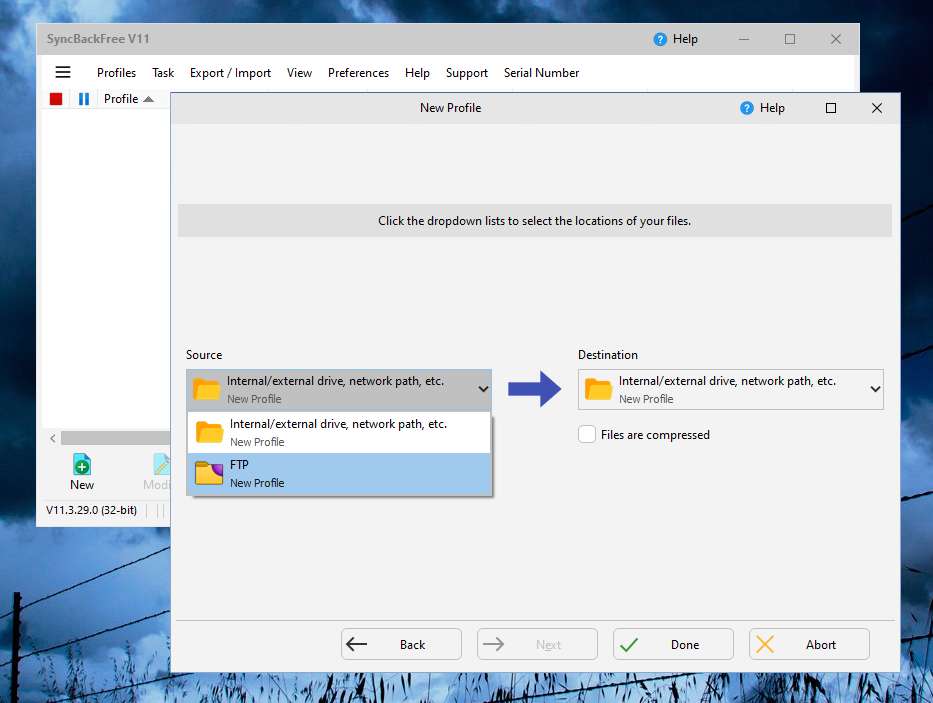
Task: Click the Help icon in New Profile dialog
Action: click(x=747, y=108)
